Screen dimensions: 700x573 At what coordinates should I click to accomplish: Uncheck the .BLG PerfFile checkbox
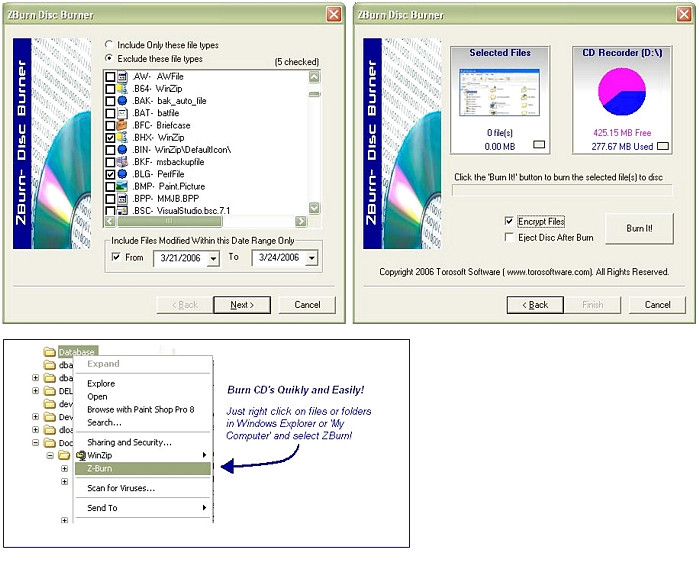tap(110, 174)
